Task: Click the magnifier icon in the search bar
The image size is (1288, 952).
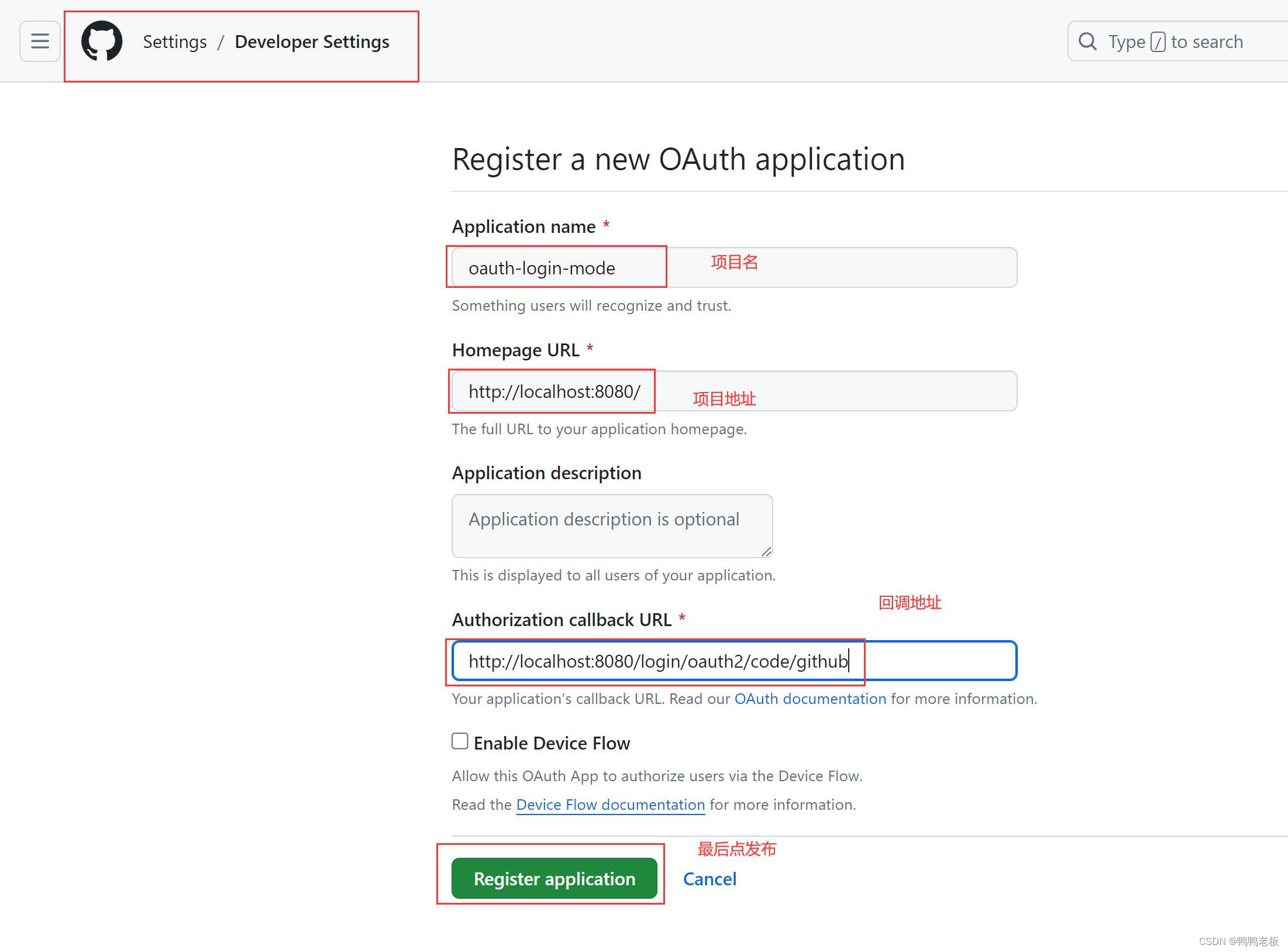Action: [1087, 41]
